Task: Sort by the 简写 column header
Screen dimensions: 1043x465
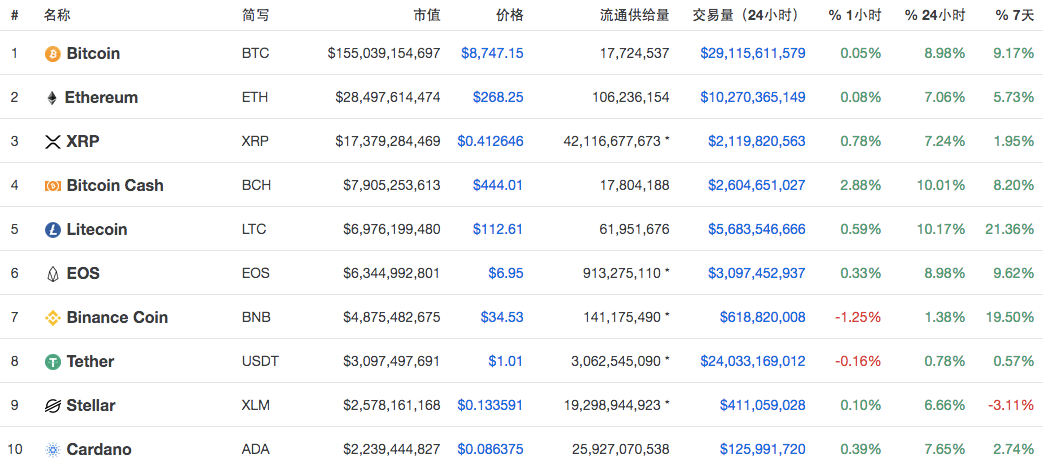Action: (x=255, y=15)
